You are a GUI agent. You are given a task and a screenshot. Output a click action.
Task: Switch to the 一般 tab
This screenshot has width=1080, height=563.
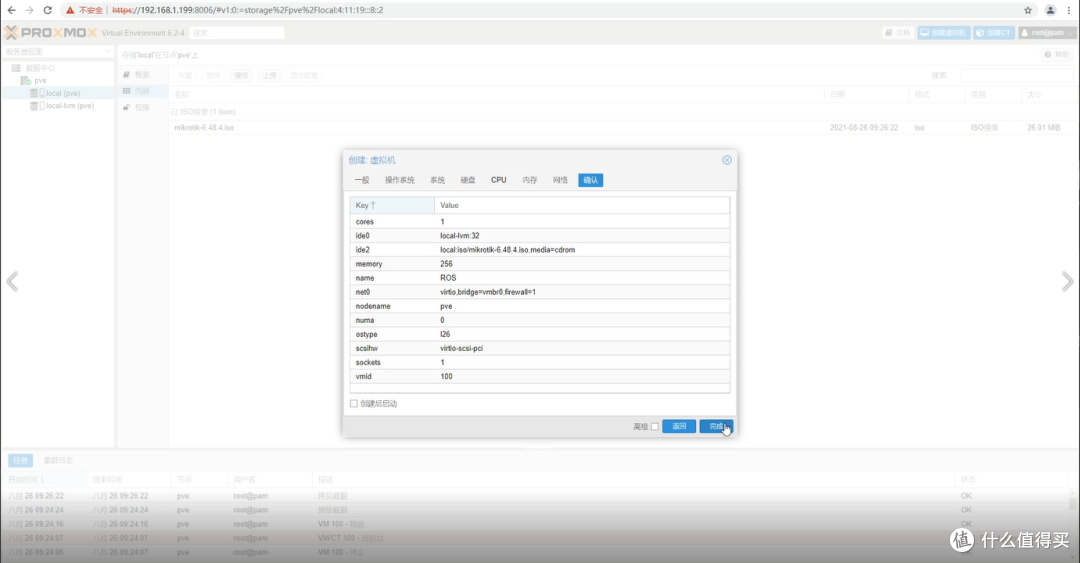(362, 180)
